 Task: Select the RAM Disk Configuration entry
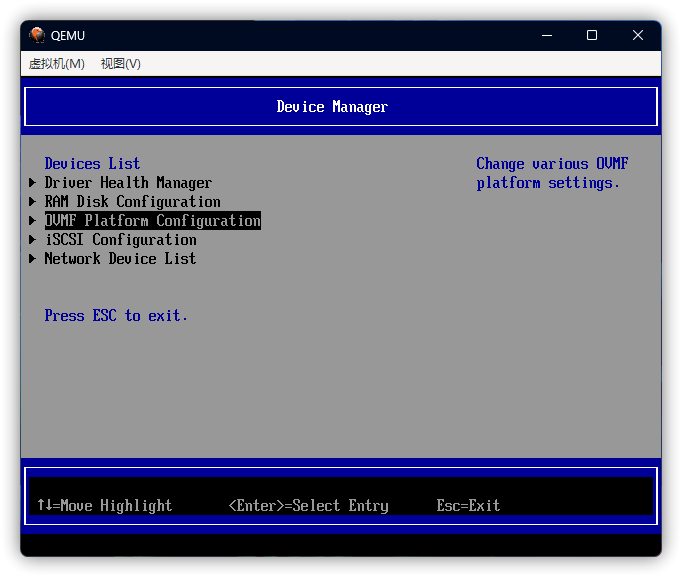pyautogui.click(x=132, y=202)
